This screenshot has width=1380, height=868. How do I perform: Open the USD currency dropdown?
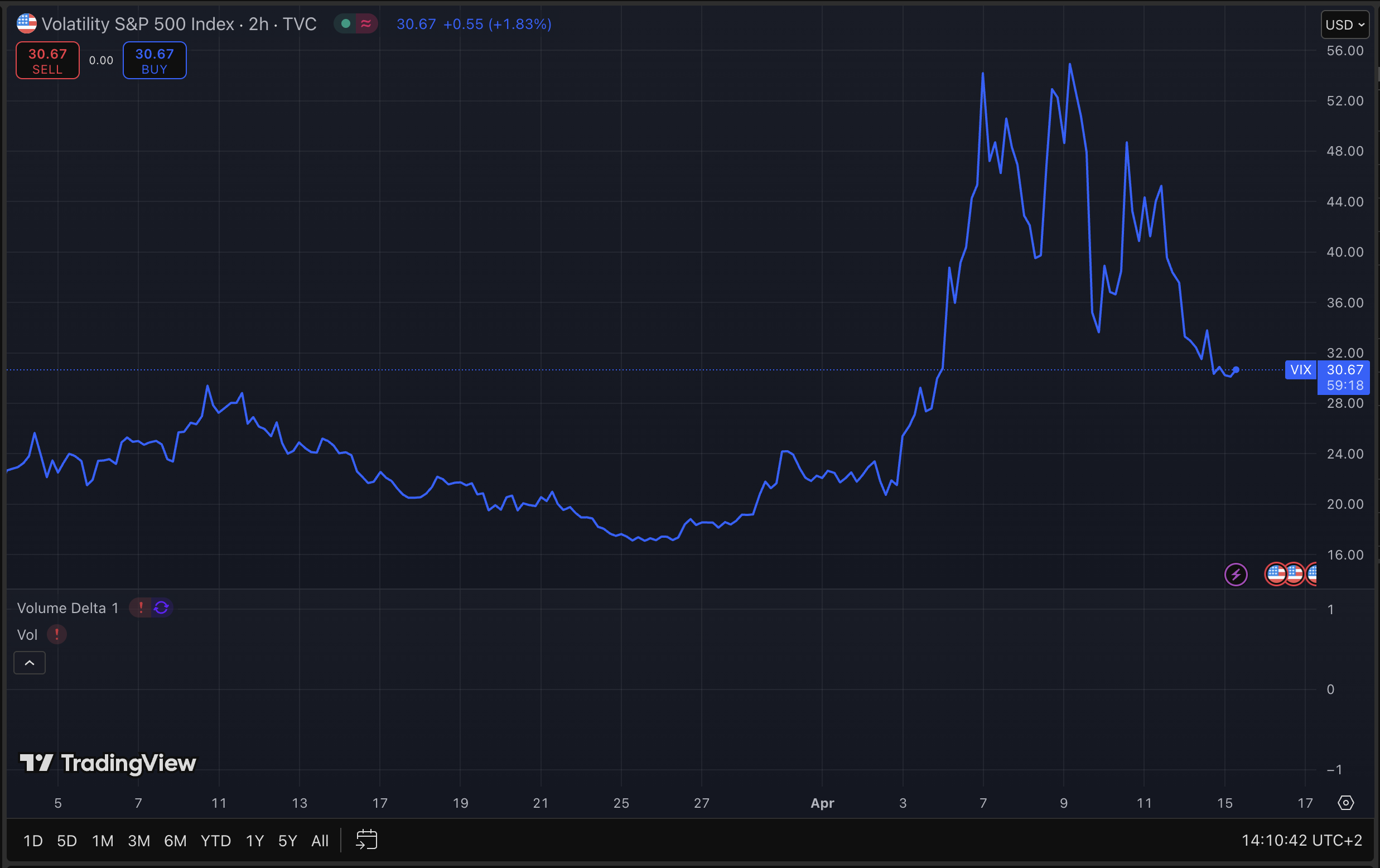[1345, 25]
